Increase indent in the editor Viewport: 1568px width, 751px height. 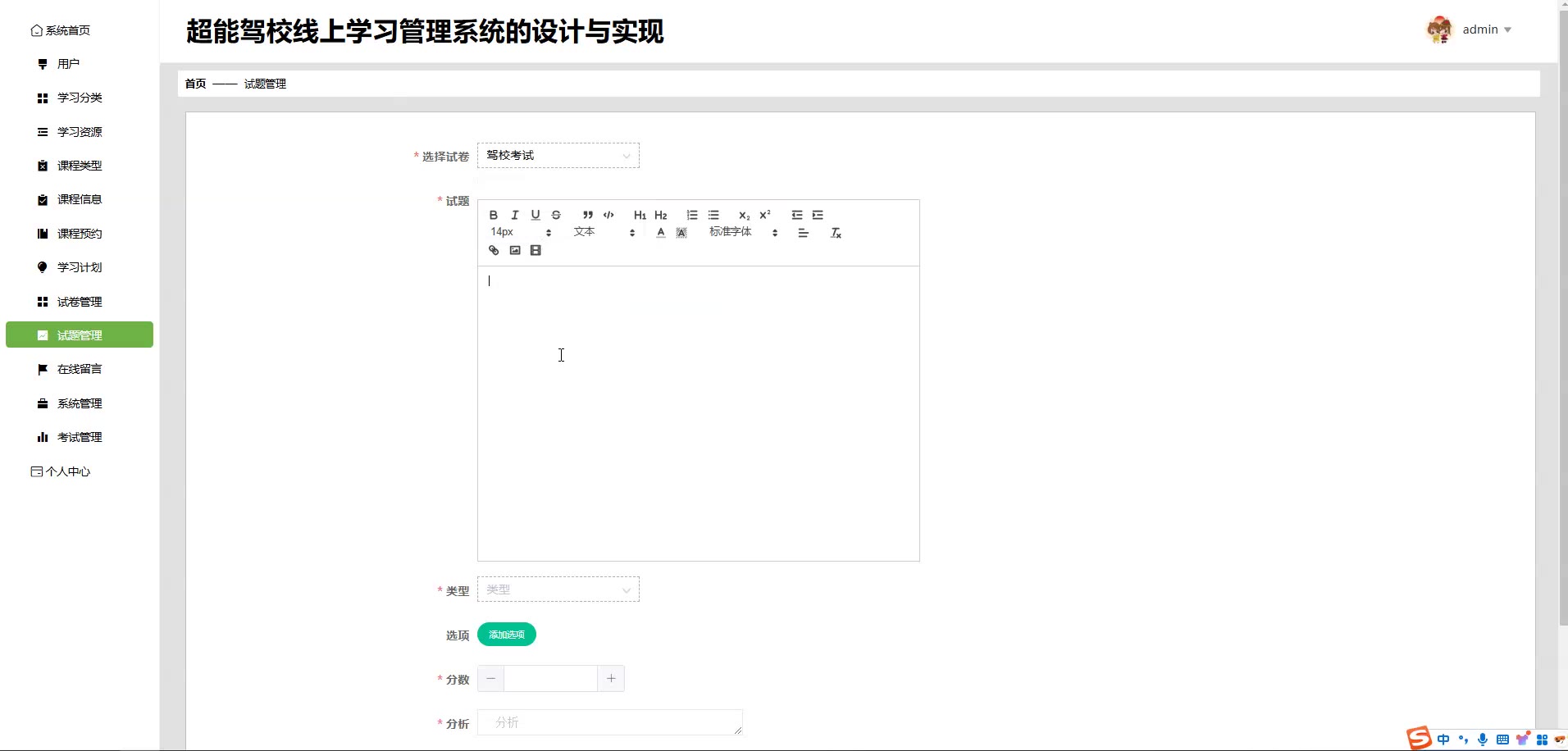pos(818,215)
